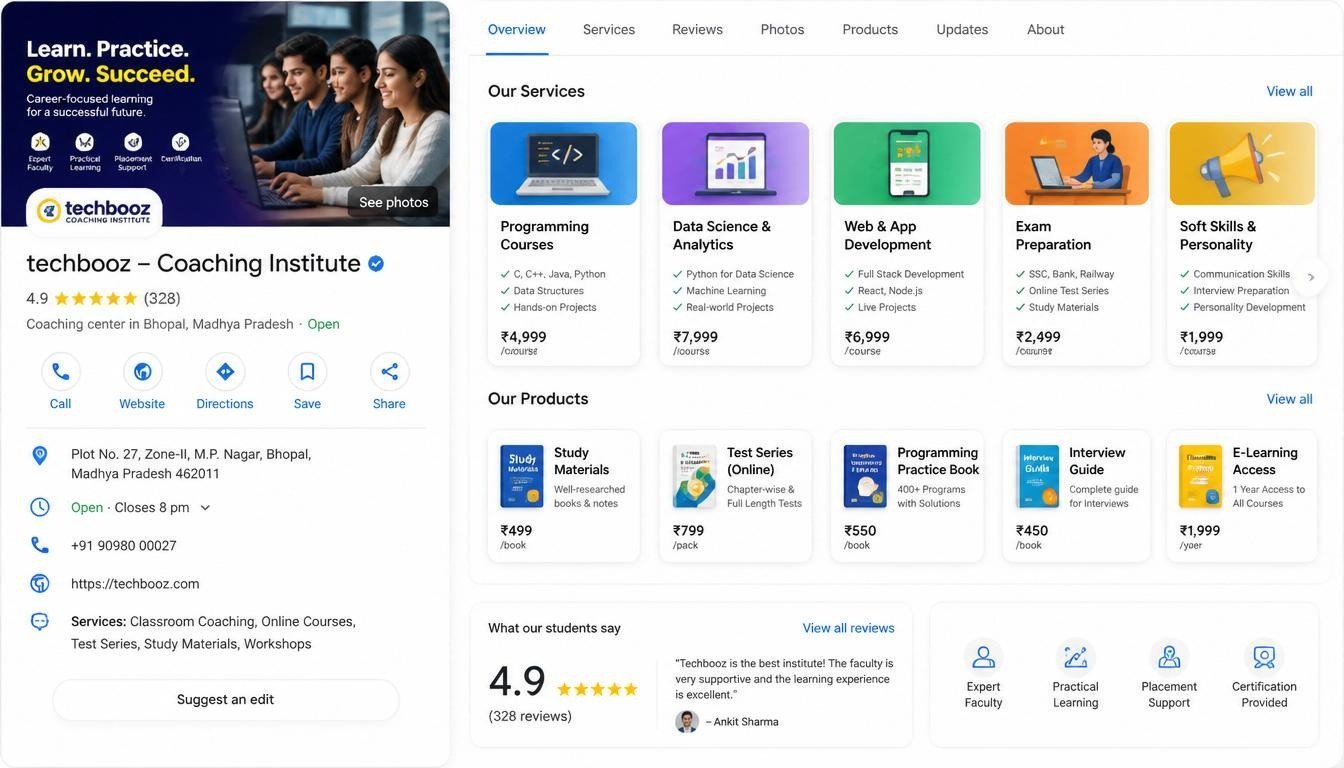Click the Share icon
1344x768 pixels.
point(389,372)
